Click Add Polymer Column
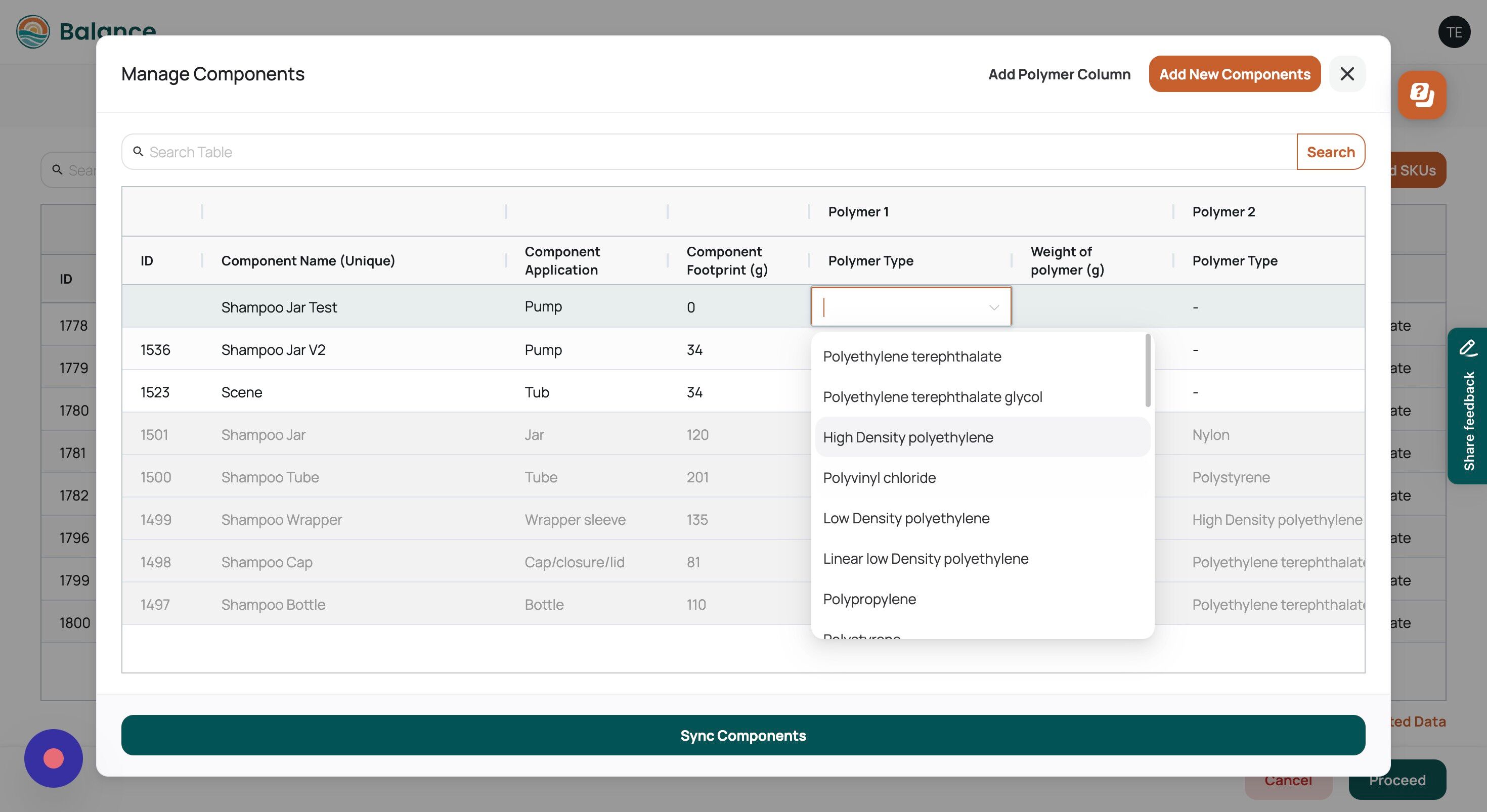Image resolution: width=1487 pixels, height=812 pixels. 1059,74
